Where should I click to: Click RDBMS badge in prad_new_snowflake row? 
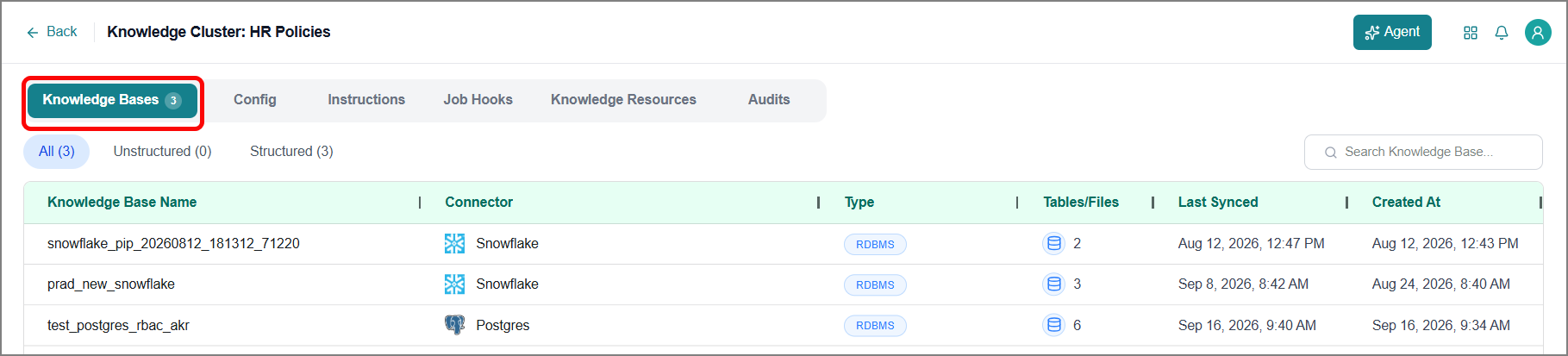click(875, 285)
